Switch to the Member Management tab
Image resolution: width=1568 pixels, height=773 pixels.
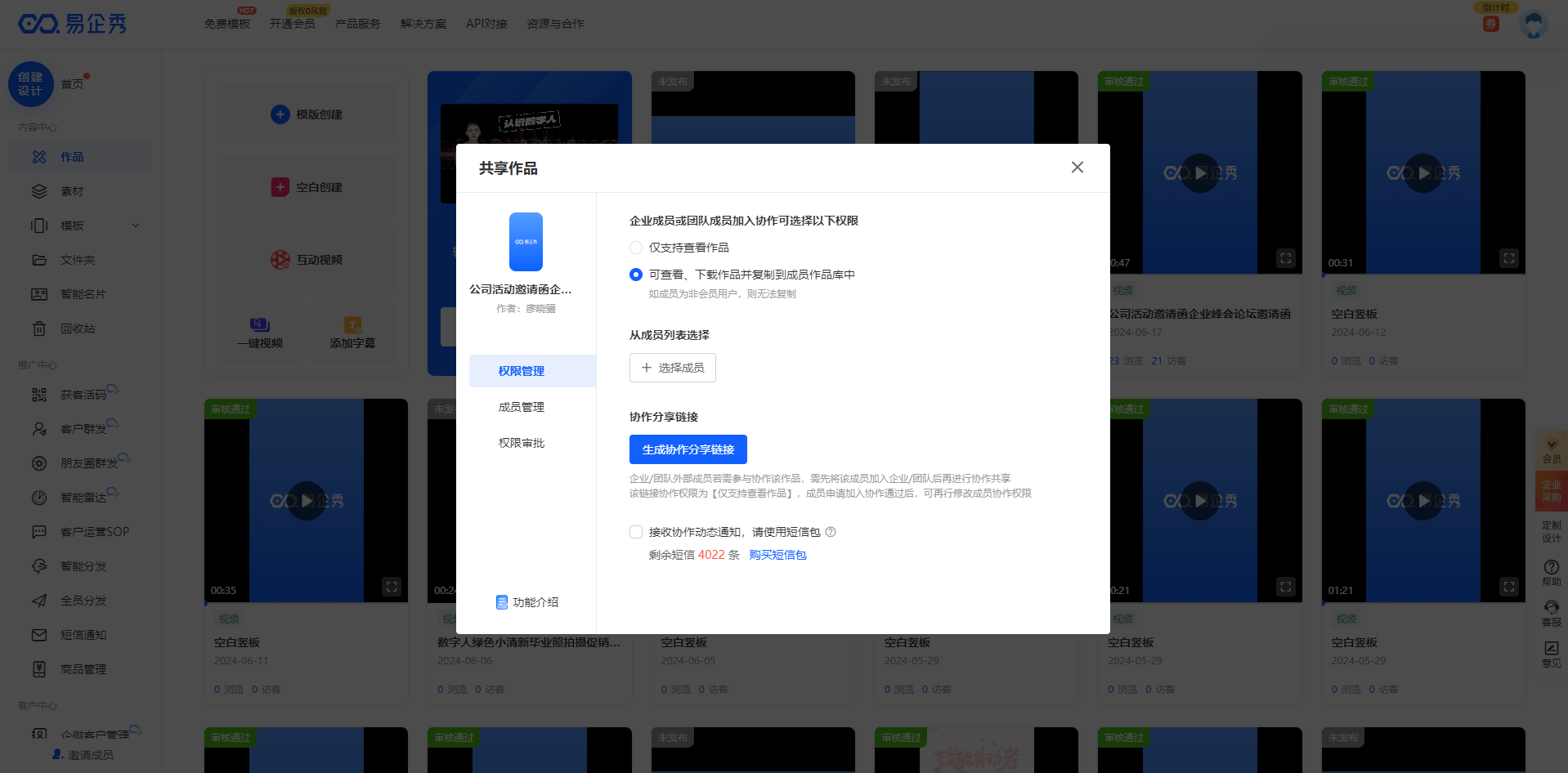click(521, 407)
